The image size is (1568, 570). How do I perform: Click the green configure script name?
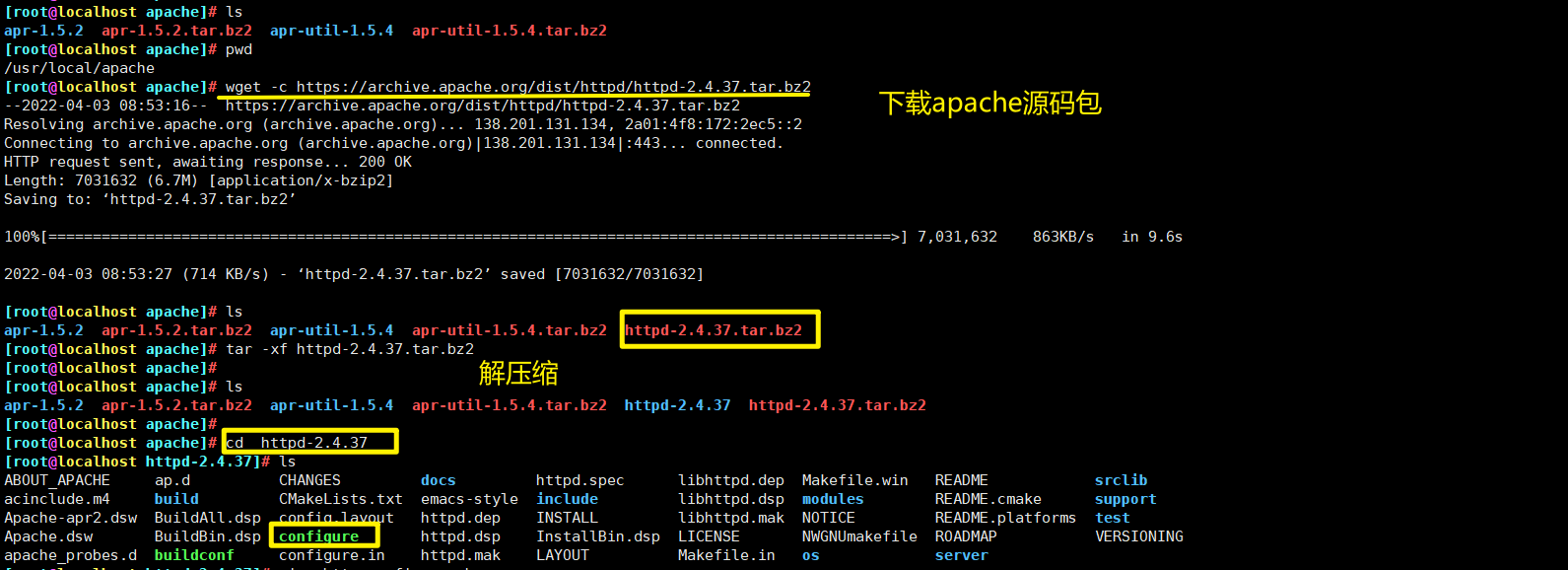pos(318,536)
